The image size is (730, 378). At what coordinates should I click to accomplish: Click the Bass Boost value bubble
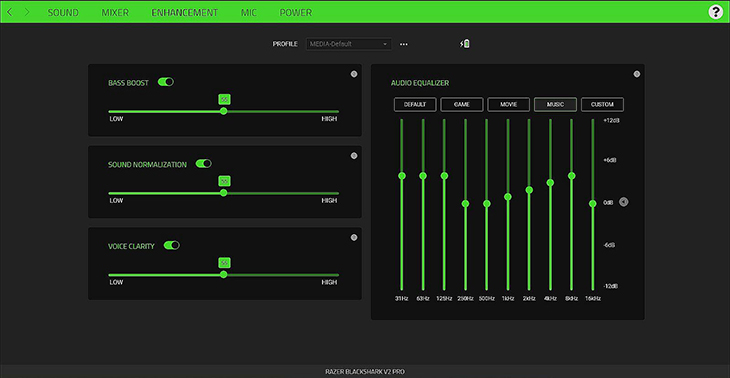click(x=224, y=99)
